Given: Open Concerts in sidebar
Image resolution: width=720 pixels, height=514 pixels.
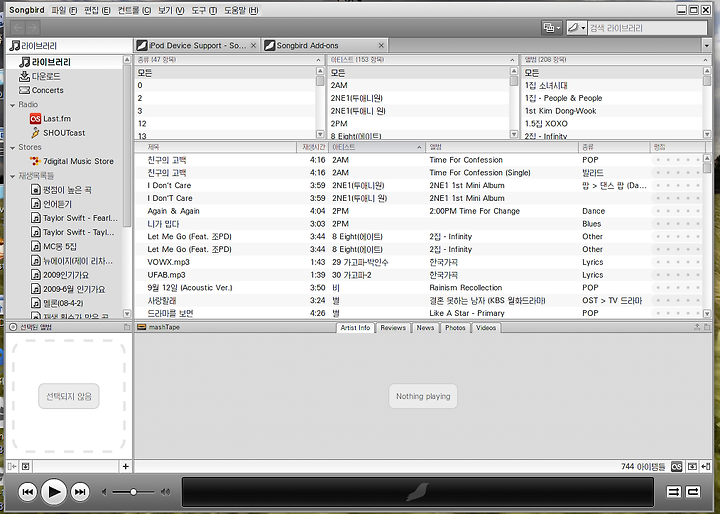Looking at the screenshot, I should [41, 90].
